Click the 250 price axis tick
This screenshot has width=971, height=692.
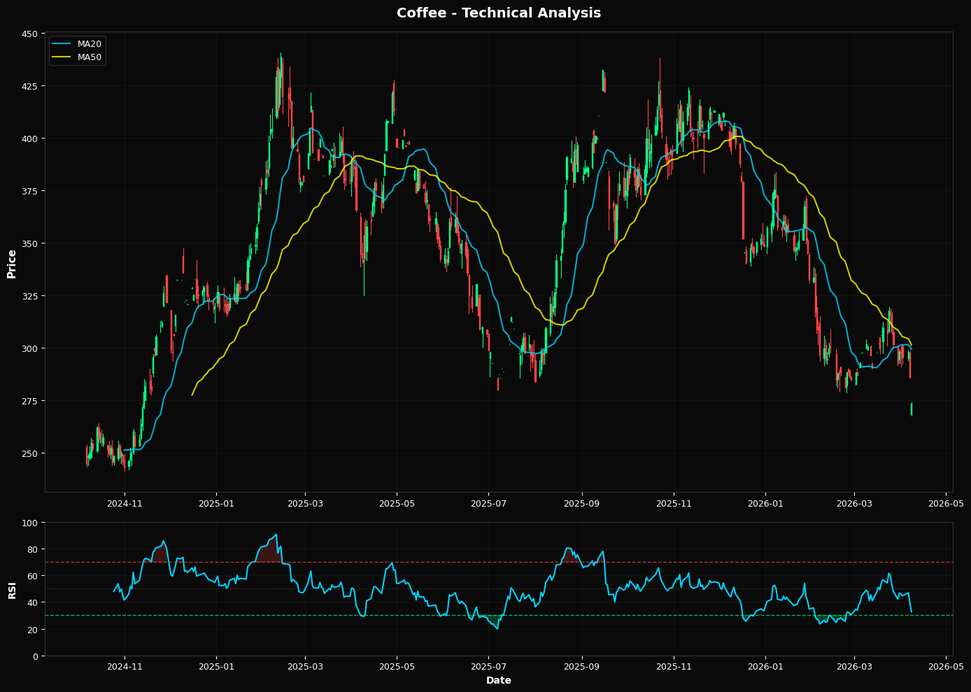[30, 453]
